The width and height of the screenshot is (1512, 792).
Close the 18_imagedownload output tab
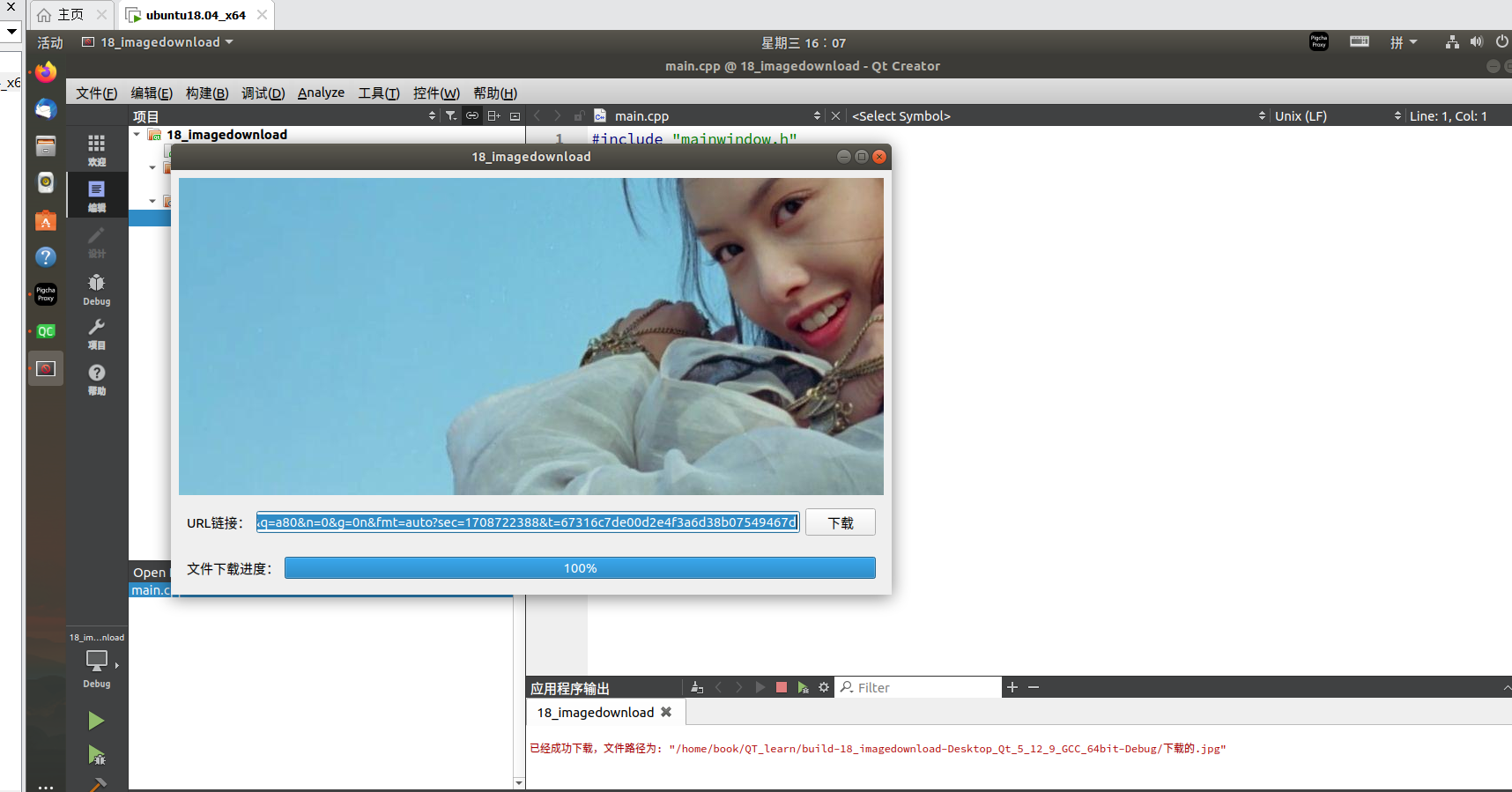tap(666, 712)
